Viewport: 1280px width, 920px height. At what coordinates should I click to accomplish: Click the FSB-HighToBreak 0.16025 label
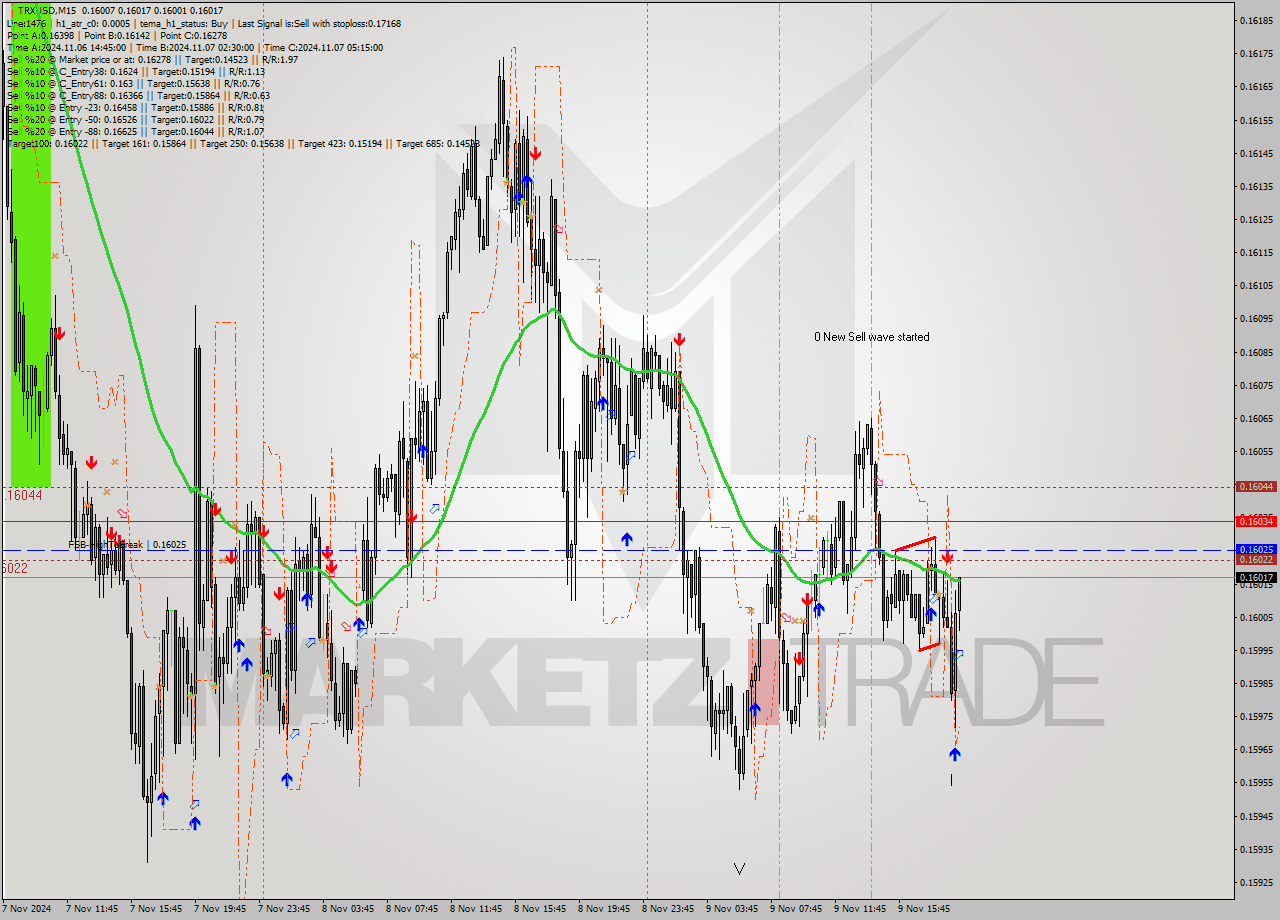click(127, 545)
